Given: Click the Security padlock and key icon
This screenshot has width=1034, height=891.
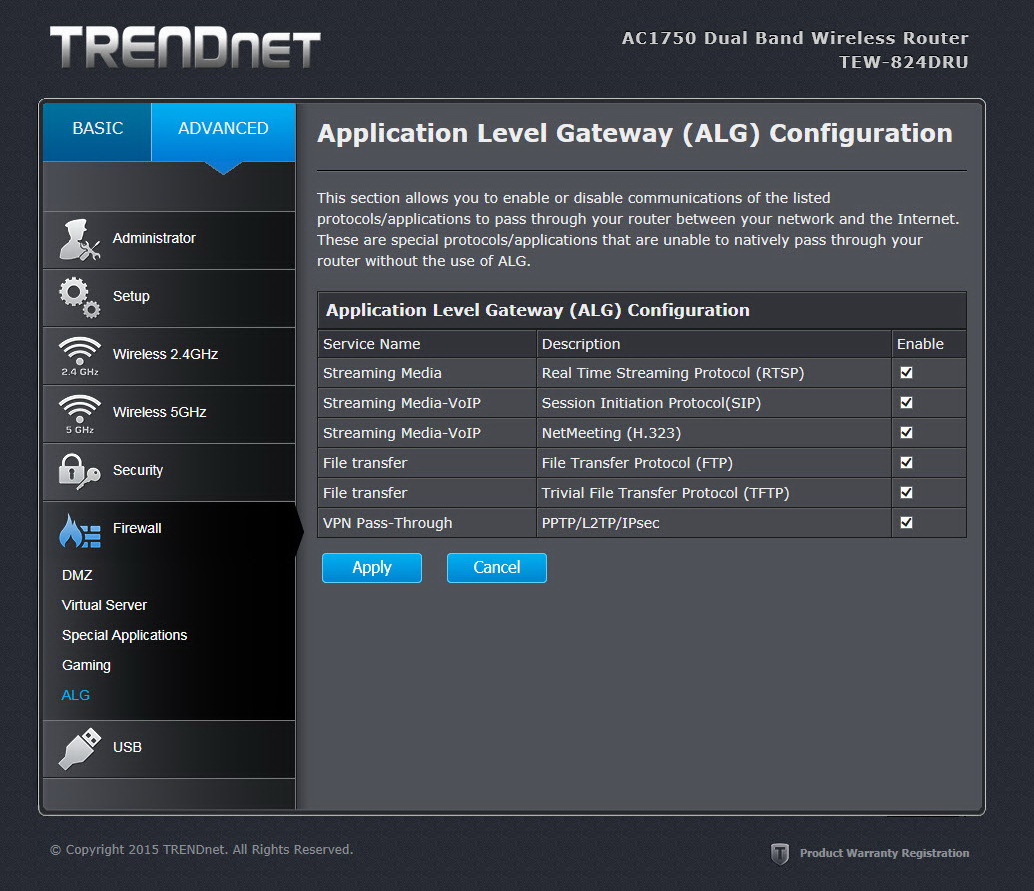Looking at the screenshot, I should (x=80, y=472).
